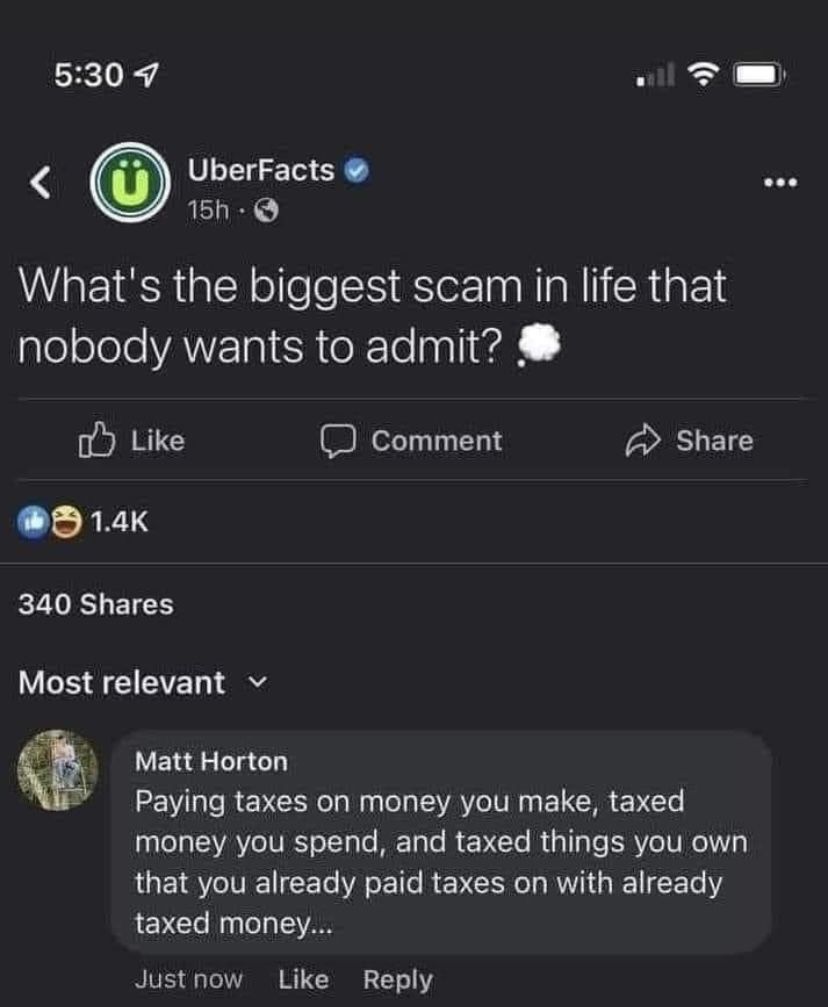
Task: Tap the Matt Horton commenter name
Action: [211, 761]
